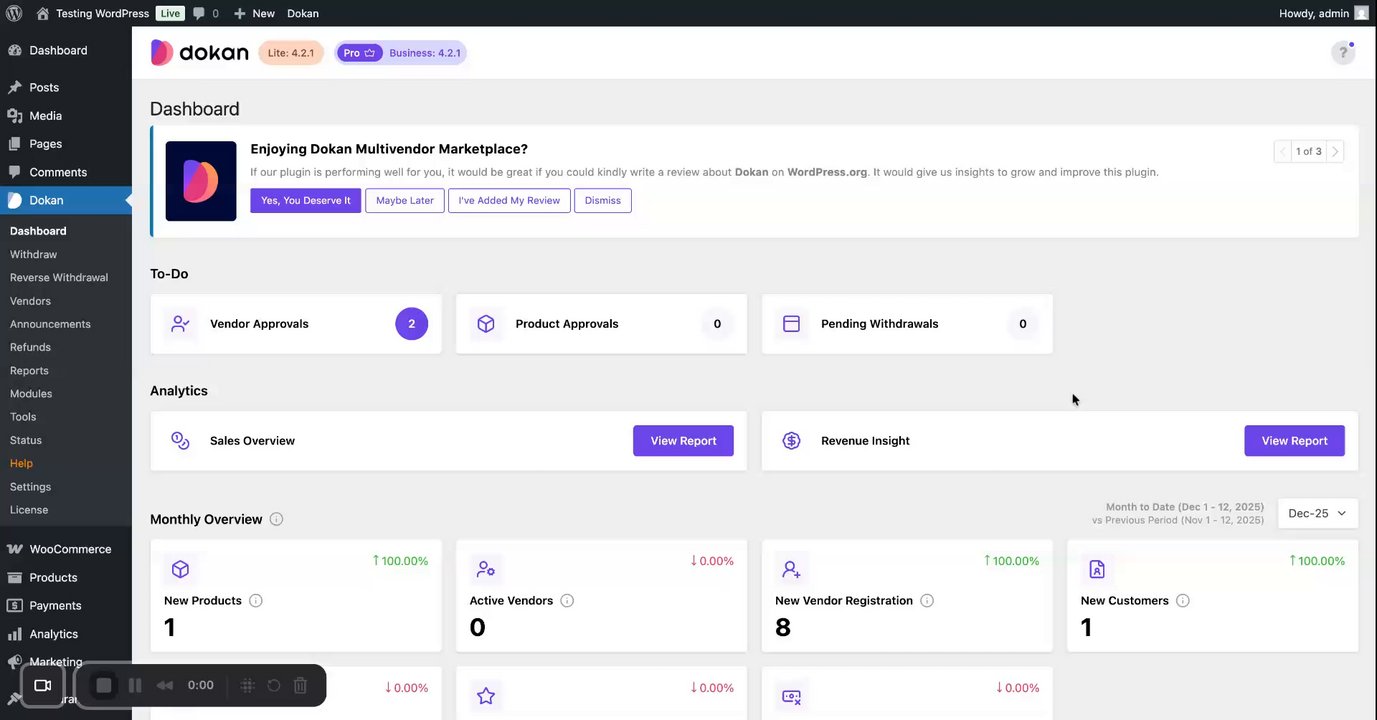Screen dimensions: 1377x720
Task: Click the WordPress logo in admin bar
Action: point(14,13)
